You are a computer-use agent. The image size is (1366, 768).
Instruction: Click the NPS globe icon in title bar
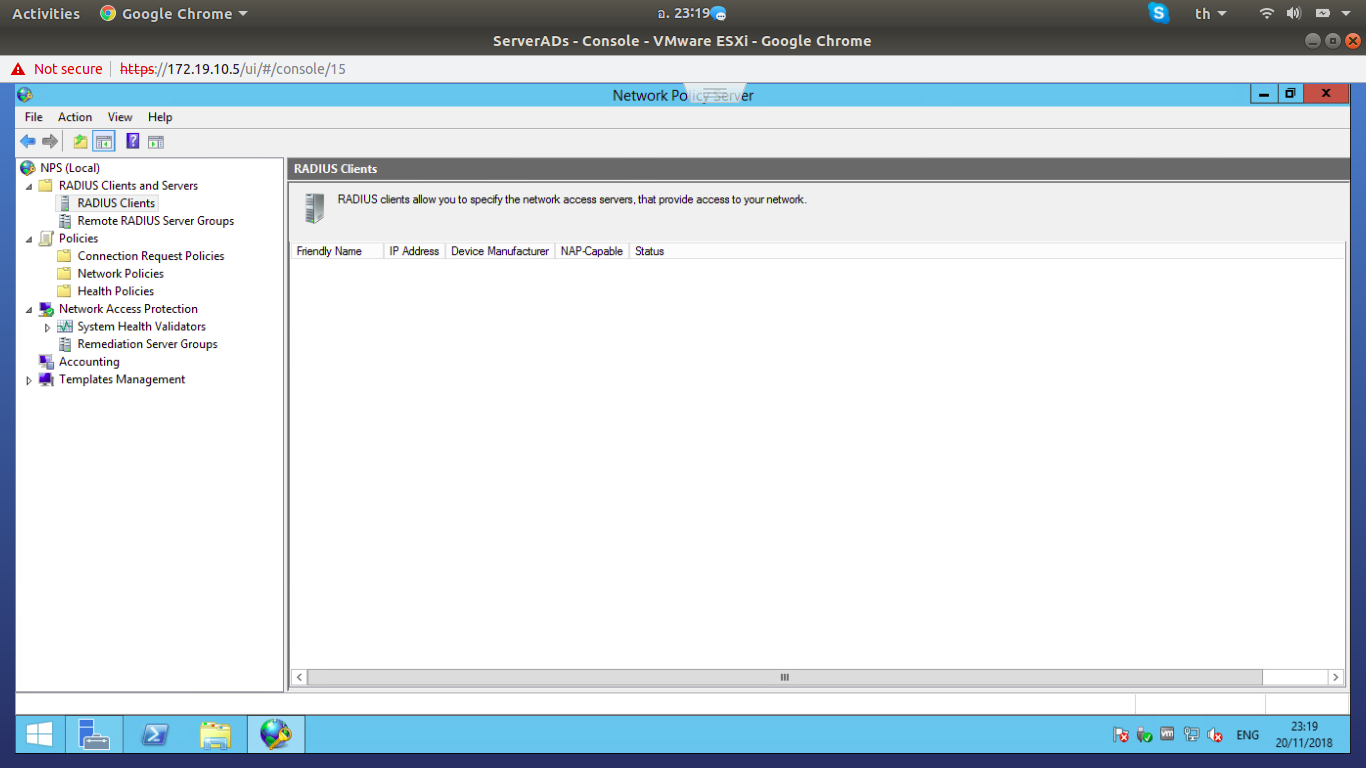click(25, 95)
